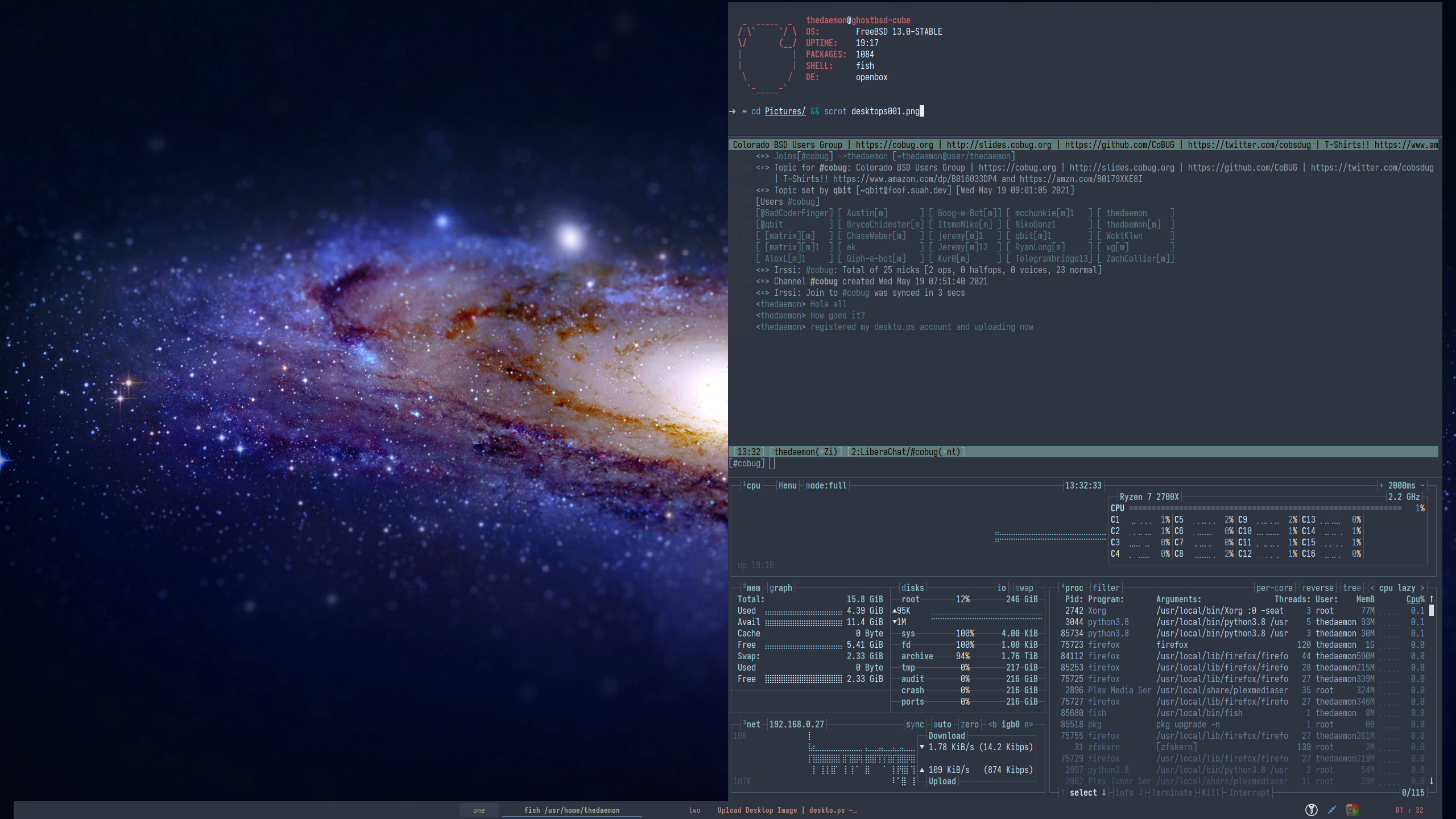Toggle reverse sorting of processes
This screenshot has height=819, width=1456.
tap(1317, 588)
